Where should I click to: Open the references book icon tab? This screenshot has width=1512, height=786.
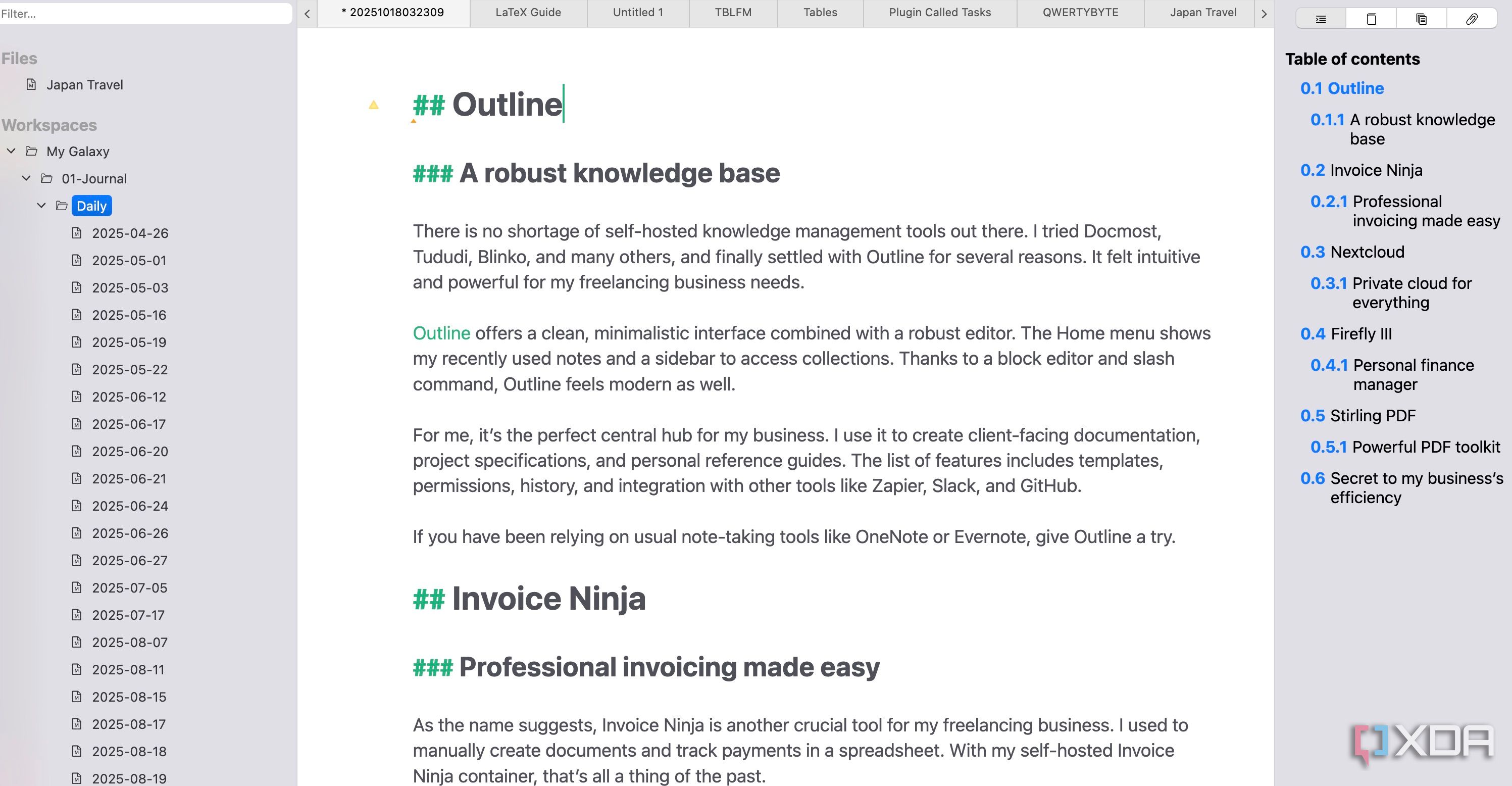(x=1371, y=19)
